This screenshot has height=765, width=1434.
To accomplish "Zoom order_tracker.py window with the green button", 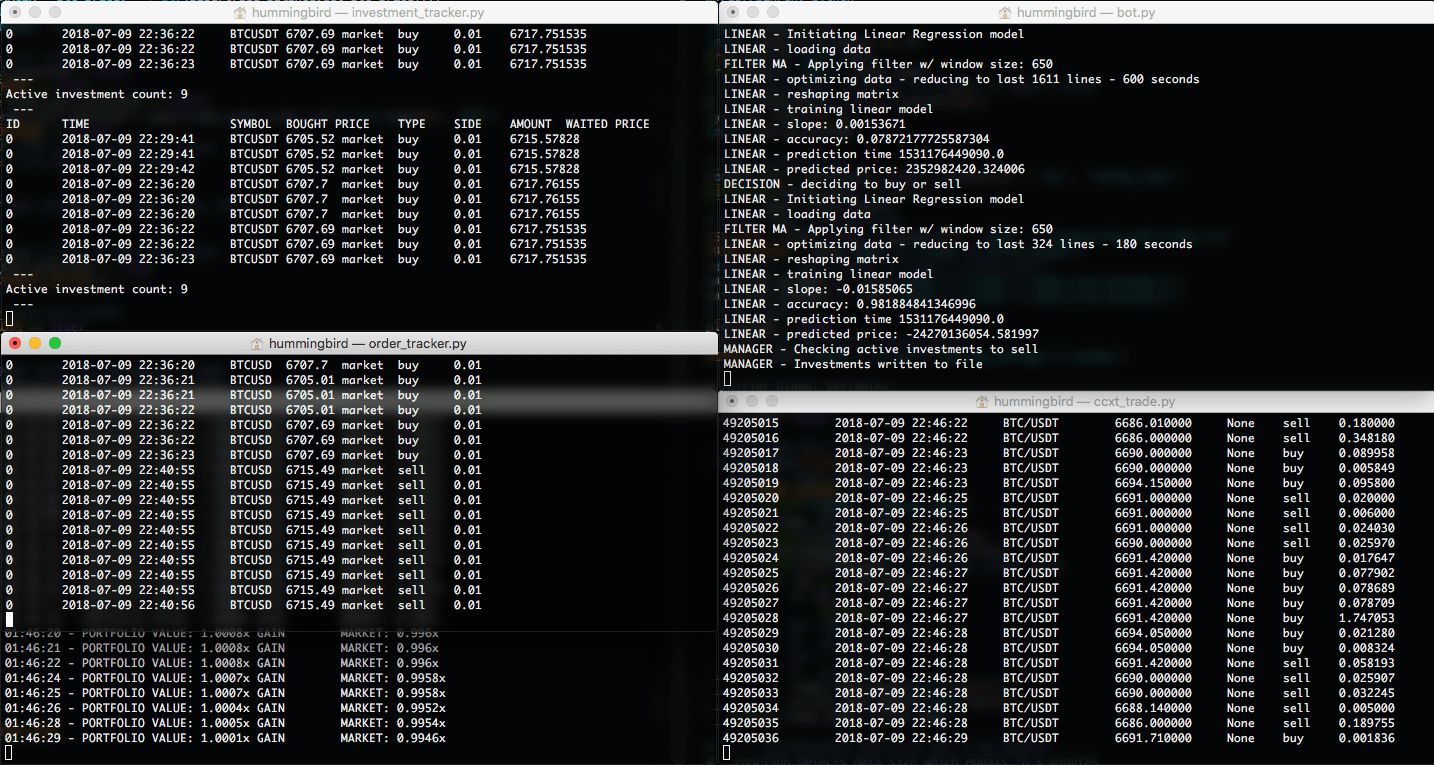I will point(55,343).
